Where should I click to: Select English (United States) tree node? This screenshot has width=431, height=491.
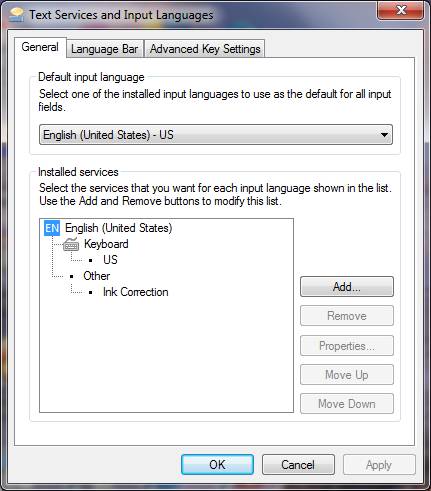[119, 228]
